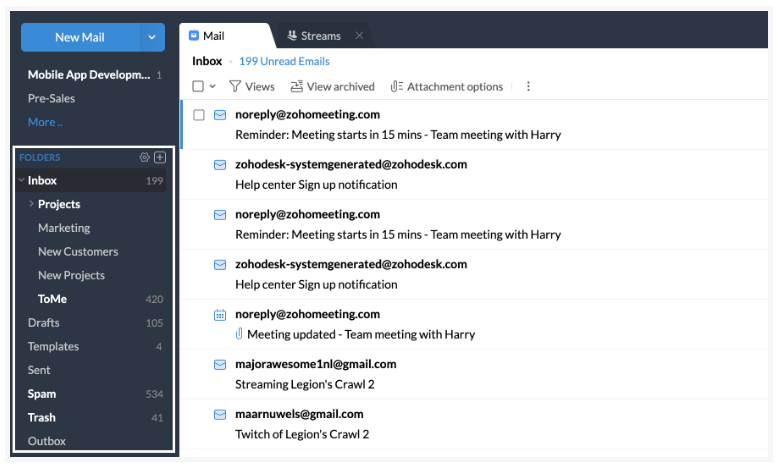Click sender majorawesome1nl@gmail.com

316,364
